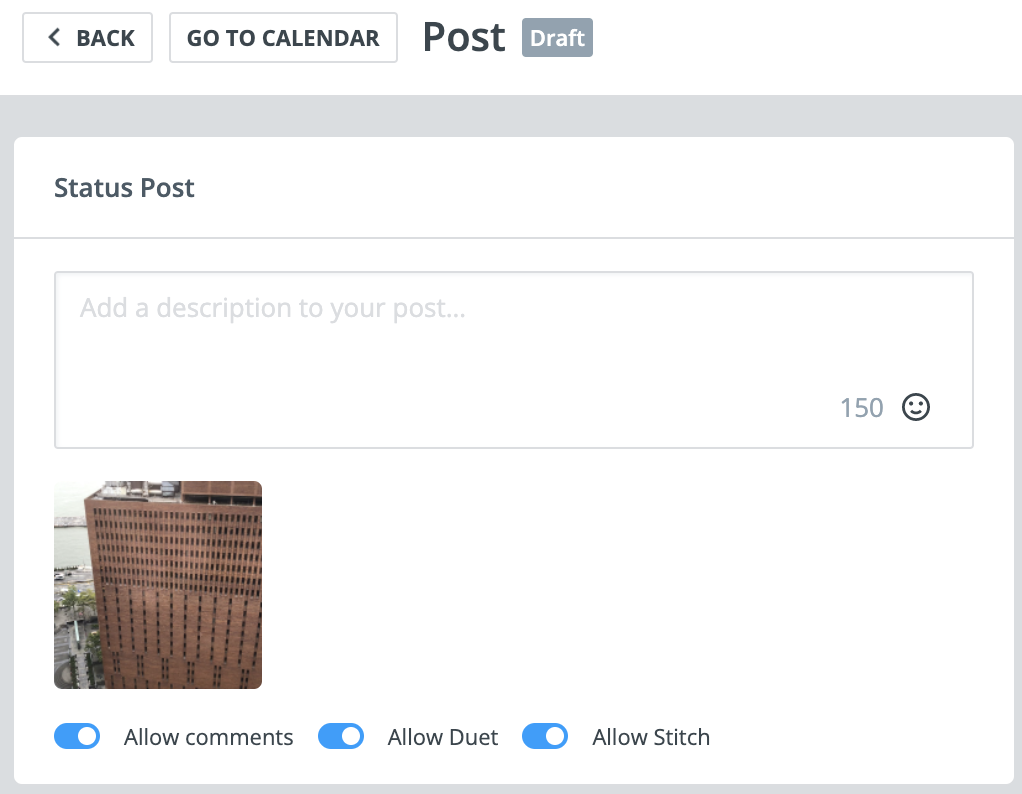This screenshot has width=1022, height=794.
Task: Click the 'Allow Stitch' text label
Action: point(651,737)
